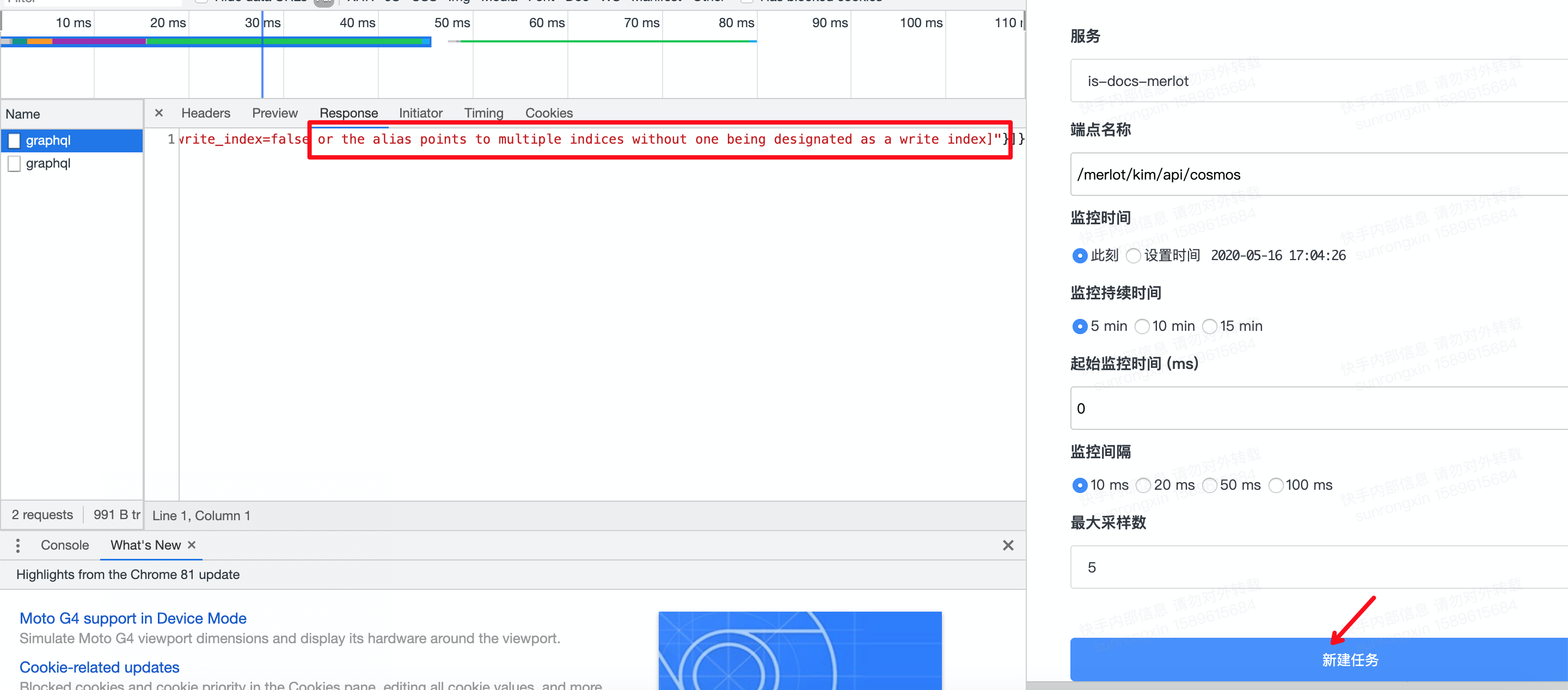Image resolution: width=1568 pixels, height=690 pixels.
Task: Select the 设置时间 radio option
Action: click(1133, 256)
